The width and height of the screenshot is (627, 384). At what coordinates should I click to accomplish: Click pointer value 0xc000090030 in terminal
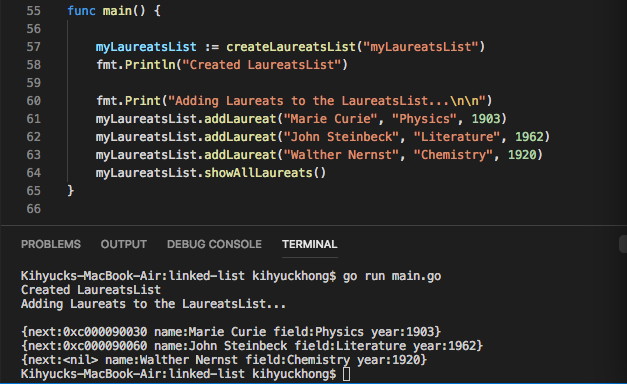(x=105, y=332)
